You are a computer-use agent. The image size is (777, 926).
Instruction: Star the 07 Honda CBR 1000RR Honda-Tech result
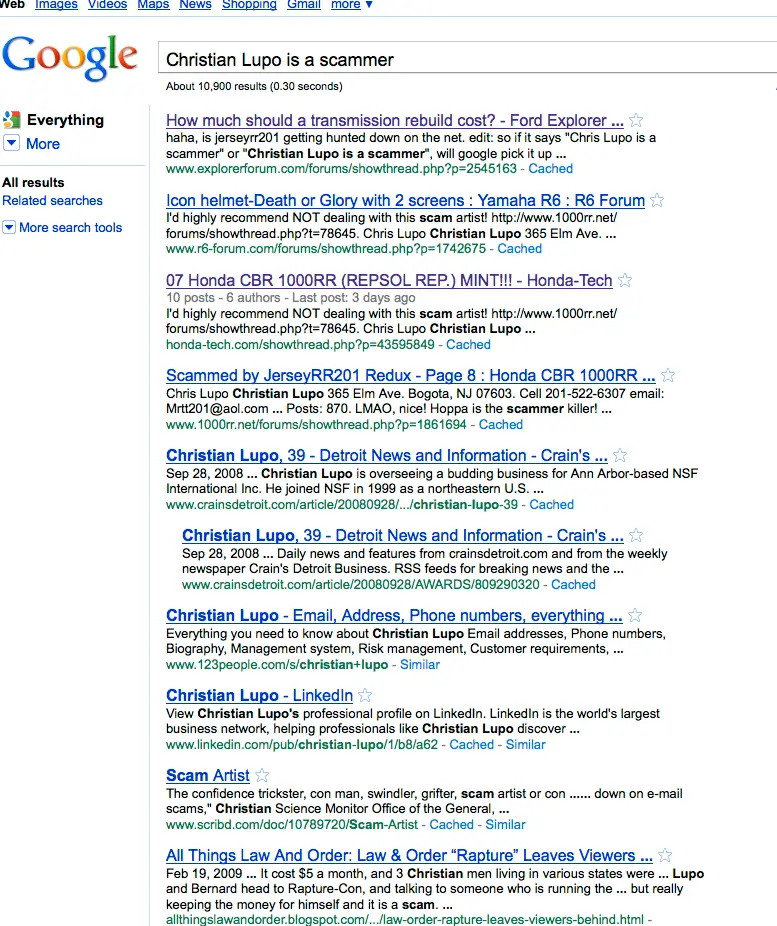[x=625, y=281]
